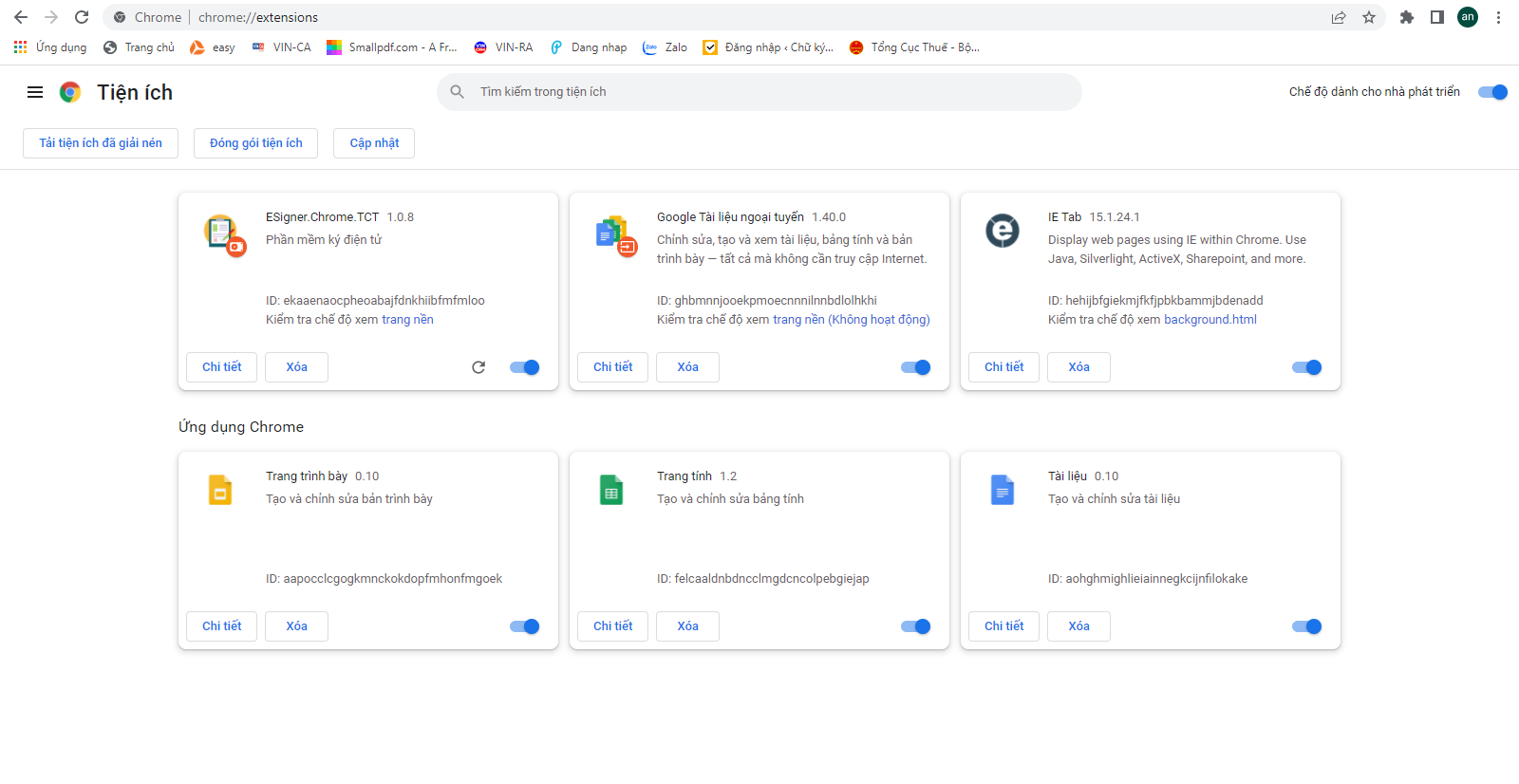Open ESigner 'trang nền' background page link
Screen dimensions: 1519x784
407,320
